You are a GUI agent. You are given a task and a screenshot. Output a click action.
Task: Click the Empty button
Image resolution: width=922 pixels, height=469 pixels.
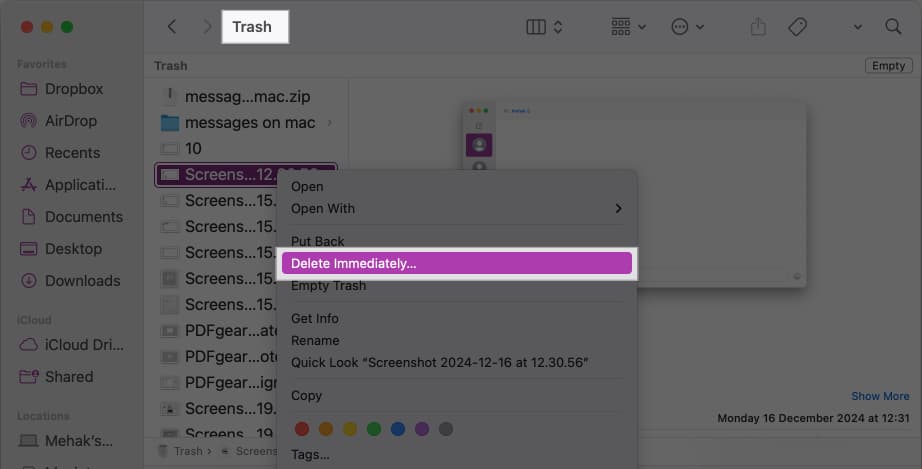(x=888, y=66)
